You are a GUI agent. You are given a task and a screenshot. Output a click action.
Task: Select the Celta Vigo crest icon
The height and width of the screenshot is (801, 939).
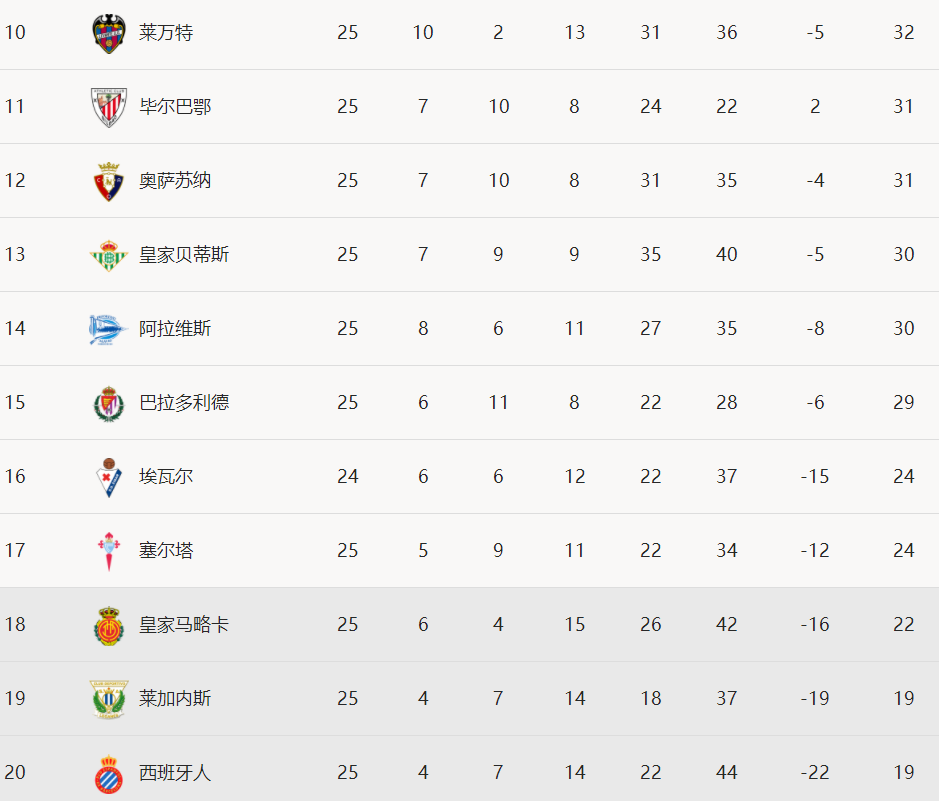coord(108,551)
